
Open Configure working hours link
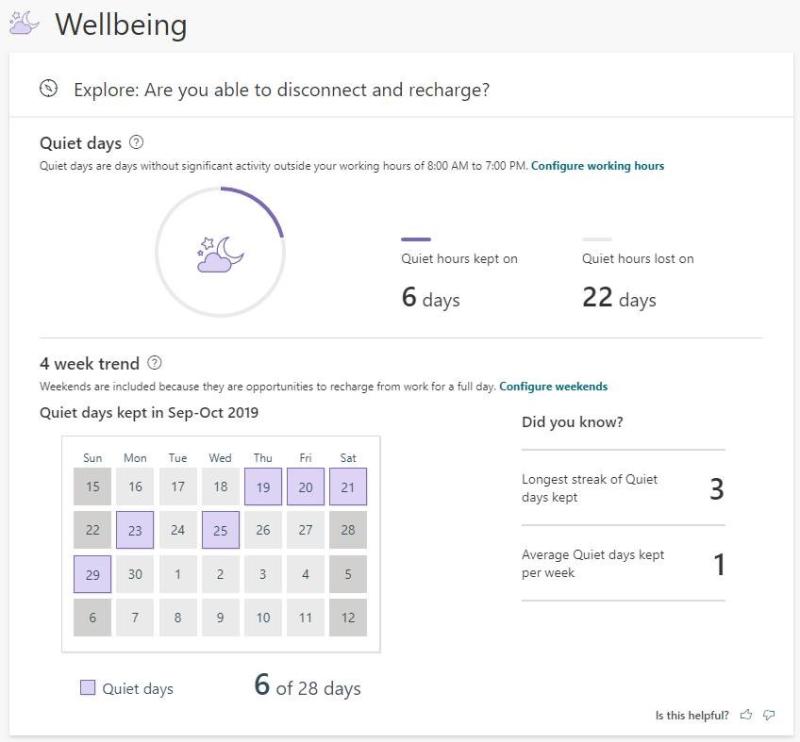[x=597, y=166]
